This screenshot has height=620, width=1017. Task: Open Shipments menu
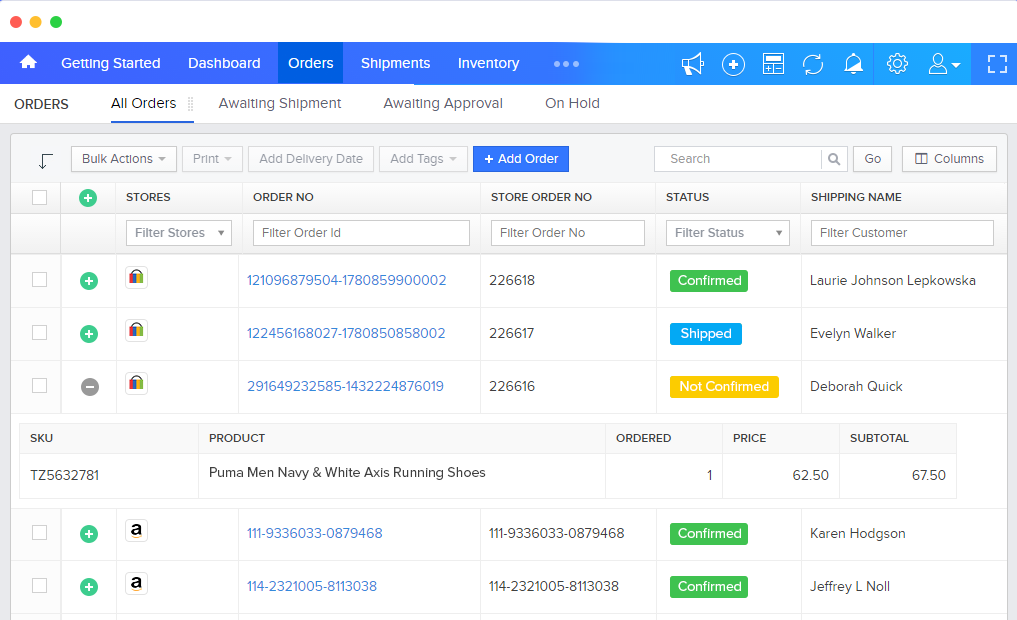pos(396,64)
